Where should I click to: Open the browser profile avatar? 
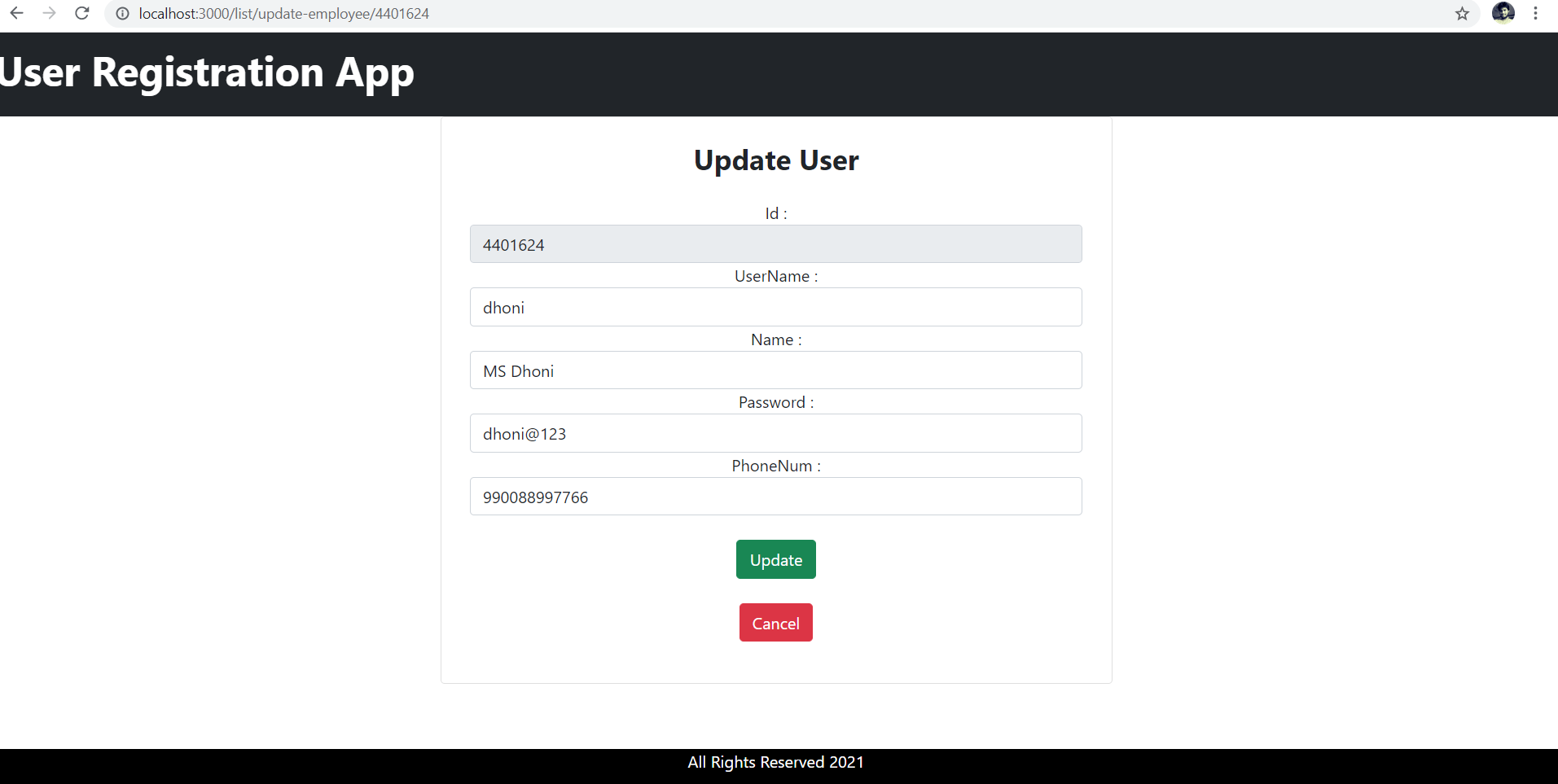click(1503, 13)
